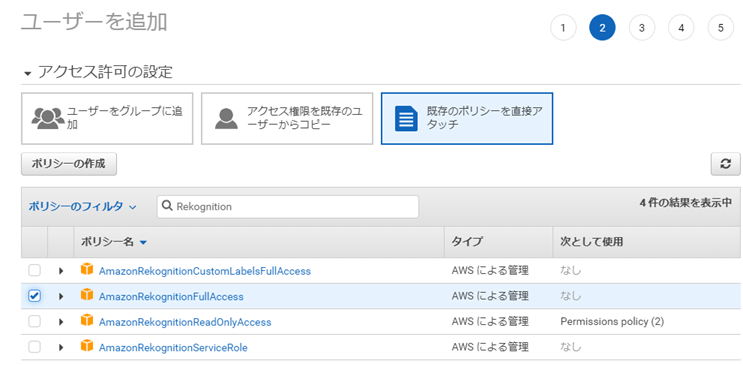Click the policy box icon for AmazonRekognitionReadOnlyAccess
Screen dimensions: 743x366
[87, 321]
